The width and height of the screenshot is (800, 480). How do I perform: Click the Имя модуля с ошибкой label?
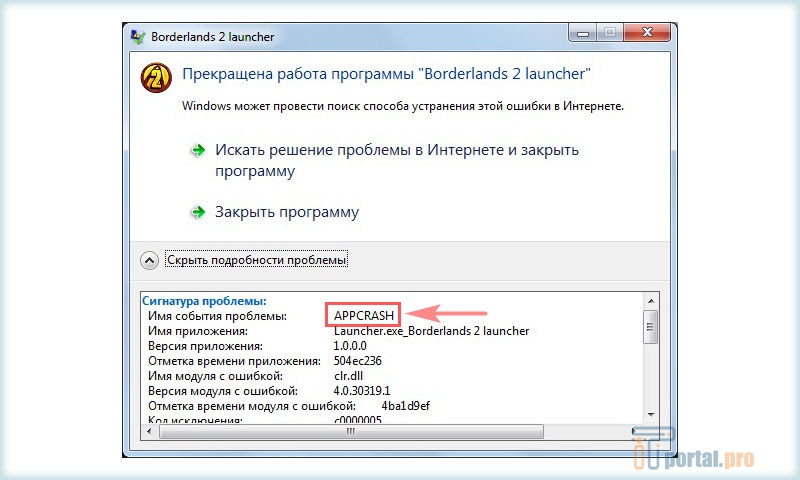pos(215,376)
